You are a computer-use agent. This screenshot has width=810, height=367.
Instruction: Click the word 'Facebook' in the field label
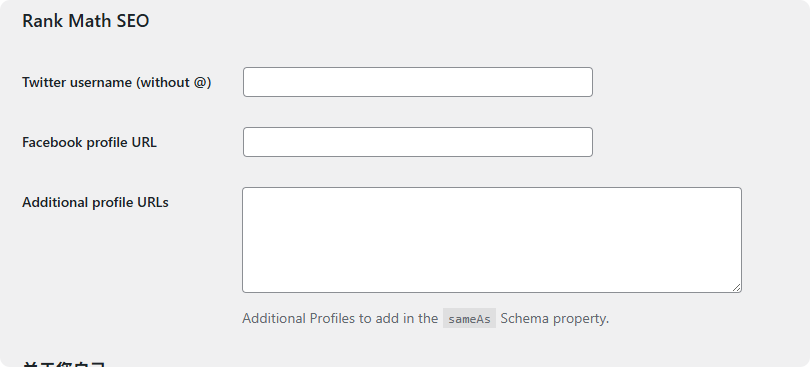point(52,142)
